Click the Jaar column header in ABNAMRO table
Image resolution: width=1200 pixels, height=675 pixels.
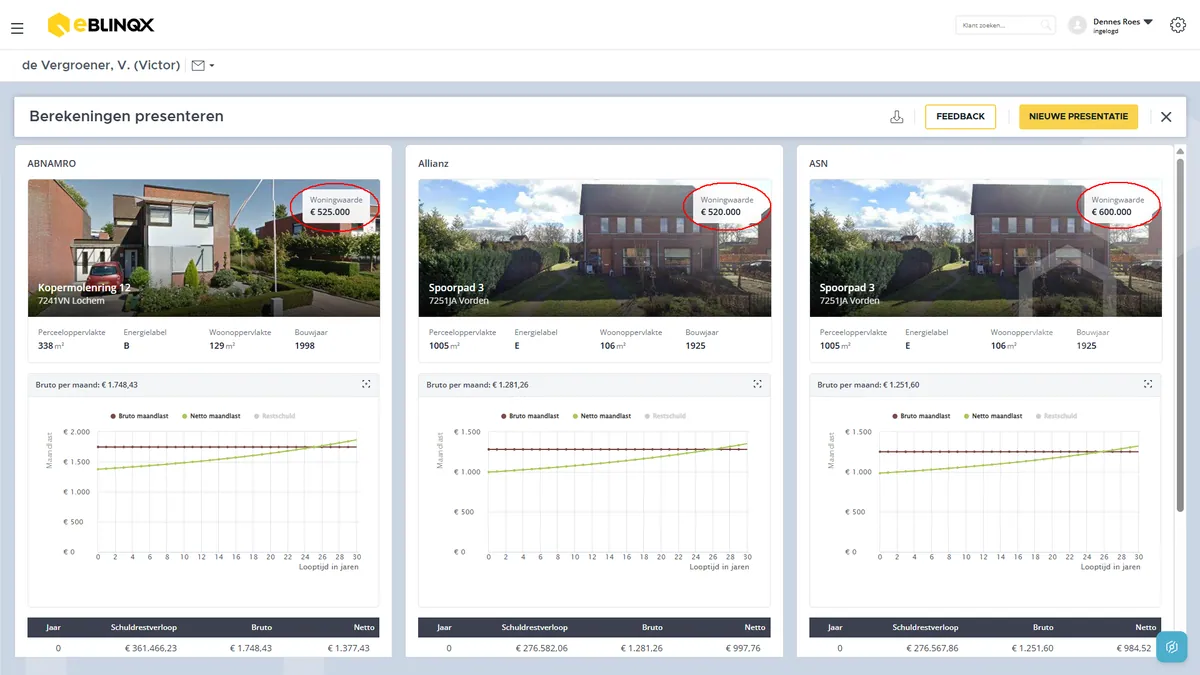coord(54,627)
